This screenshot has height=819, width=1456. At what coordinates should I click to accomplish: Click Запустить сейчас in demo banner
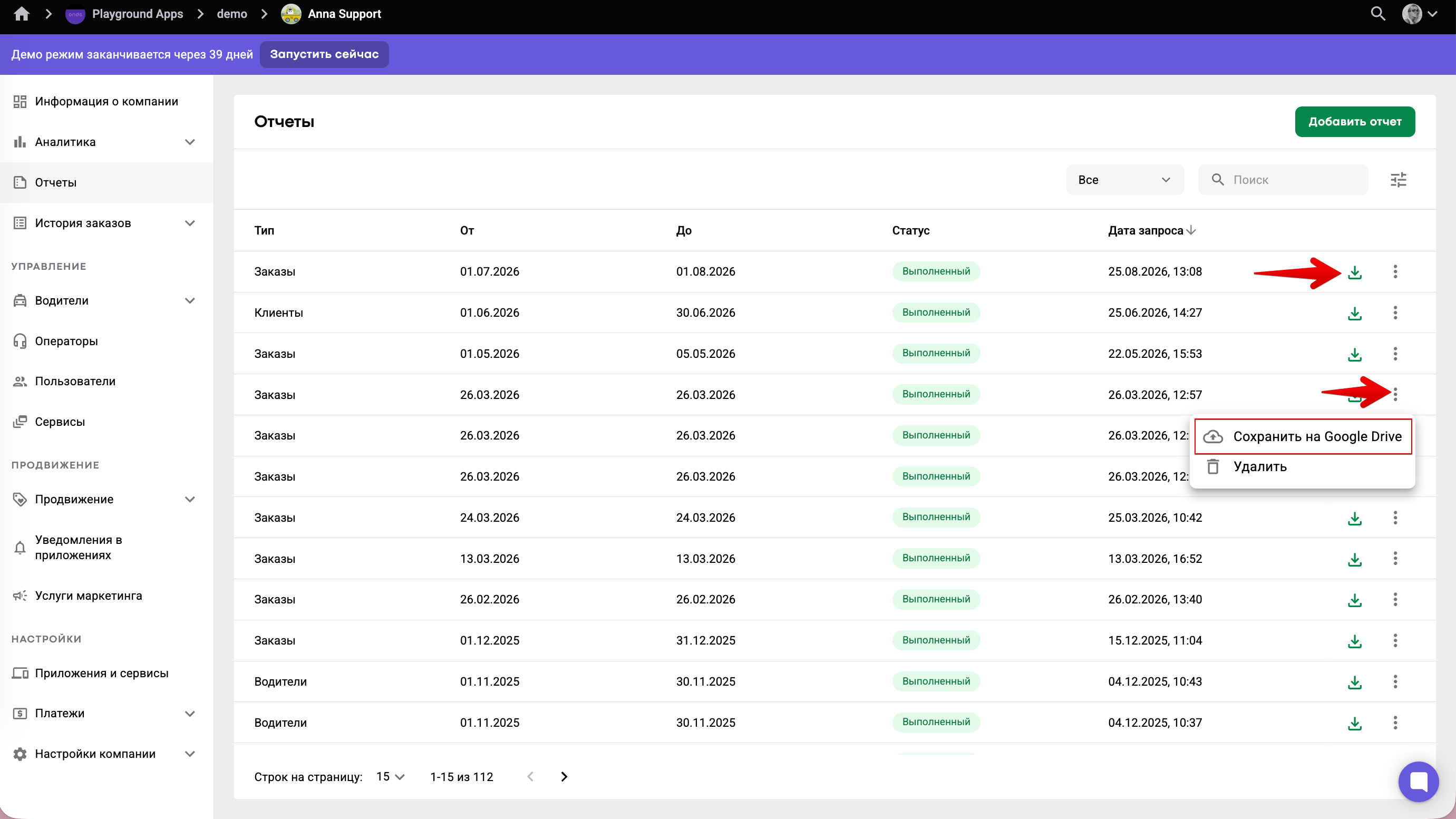pyautogui.click(x=324, y=54)
